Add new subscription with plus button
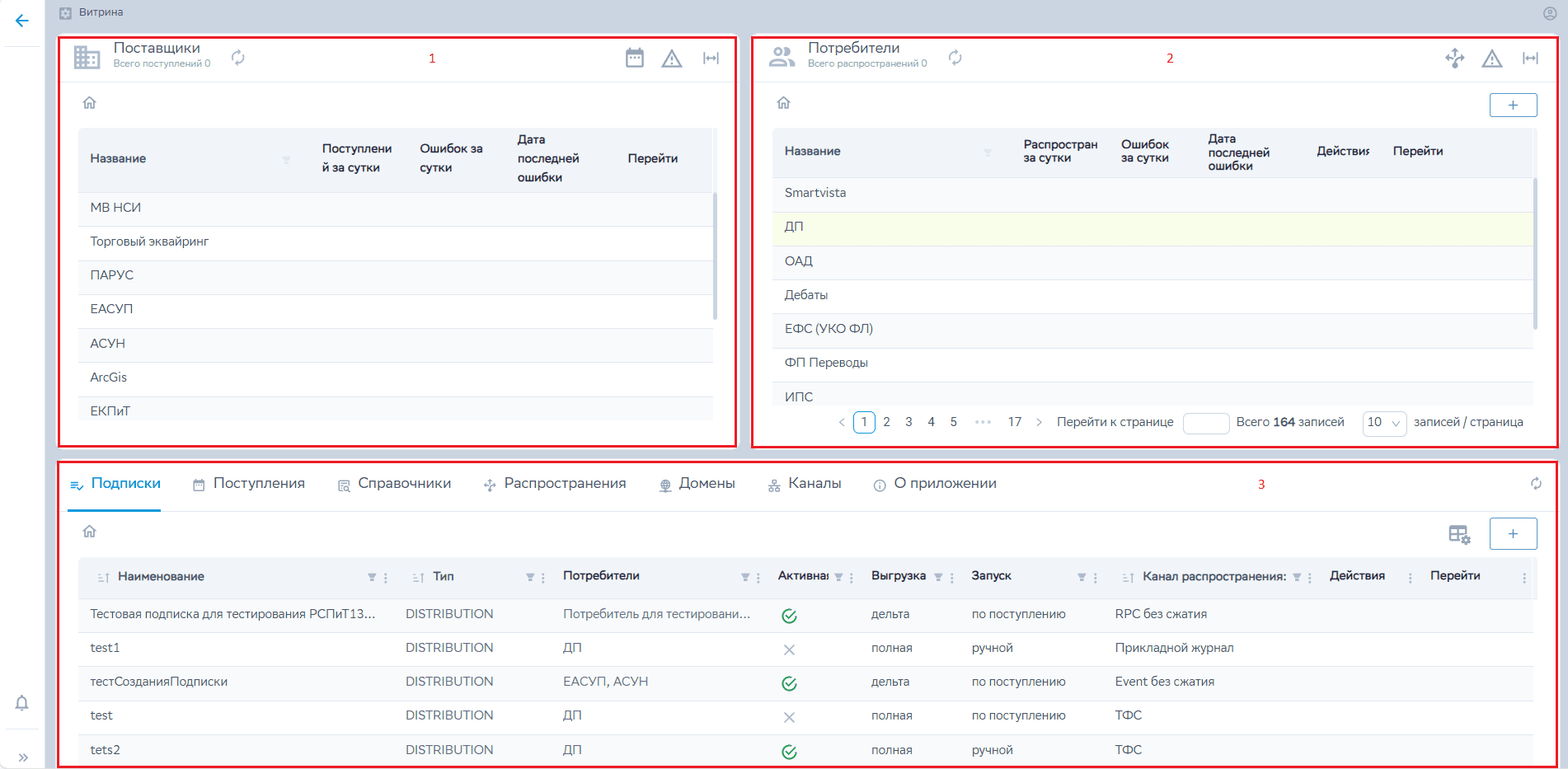Viewport: 1568px width, 769px height. pyautogui.click(x=1513, y=533)
